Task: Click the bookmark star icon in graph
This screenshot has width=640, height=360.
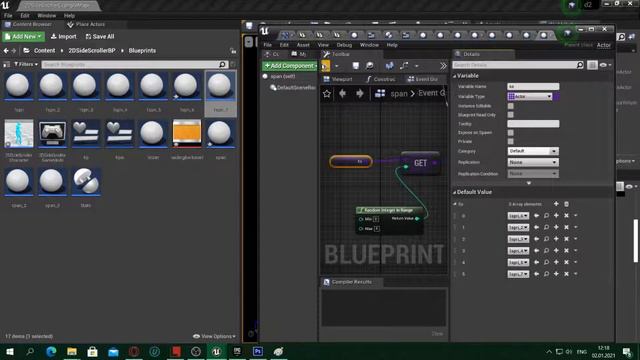Action: [327, 94]
